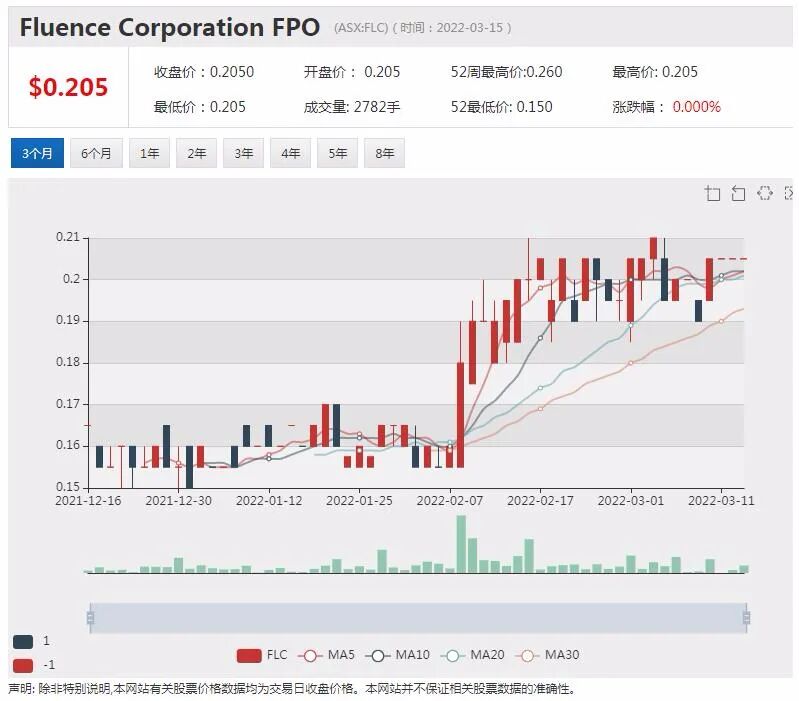Click the partially visible rightmost chart toolbar icon
799x701 pixels.
pyautogui.click(x=788, y=193)
